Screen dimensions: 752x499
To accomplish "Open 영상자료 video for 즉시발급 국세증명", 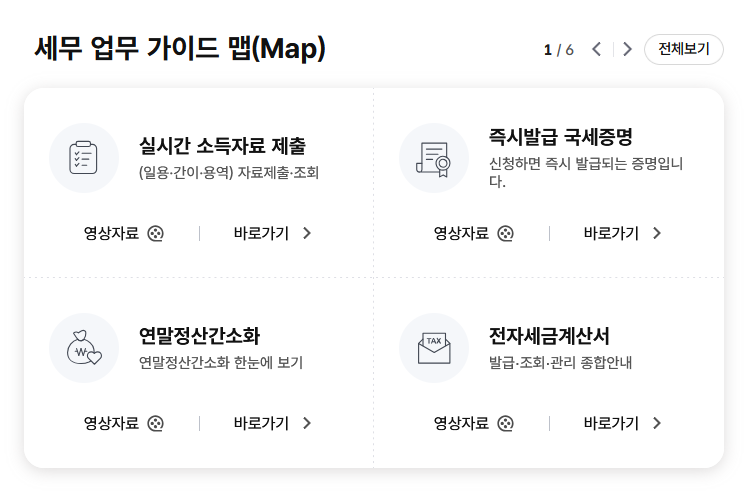I will tap(473, 233).
